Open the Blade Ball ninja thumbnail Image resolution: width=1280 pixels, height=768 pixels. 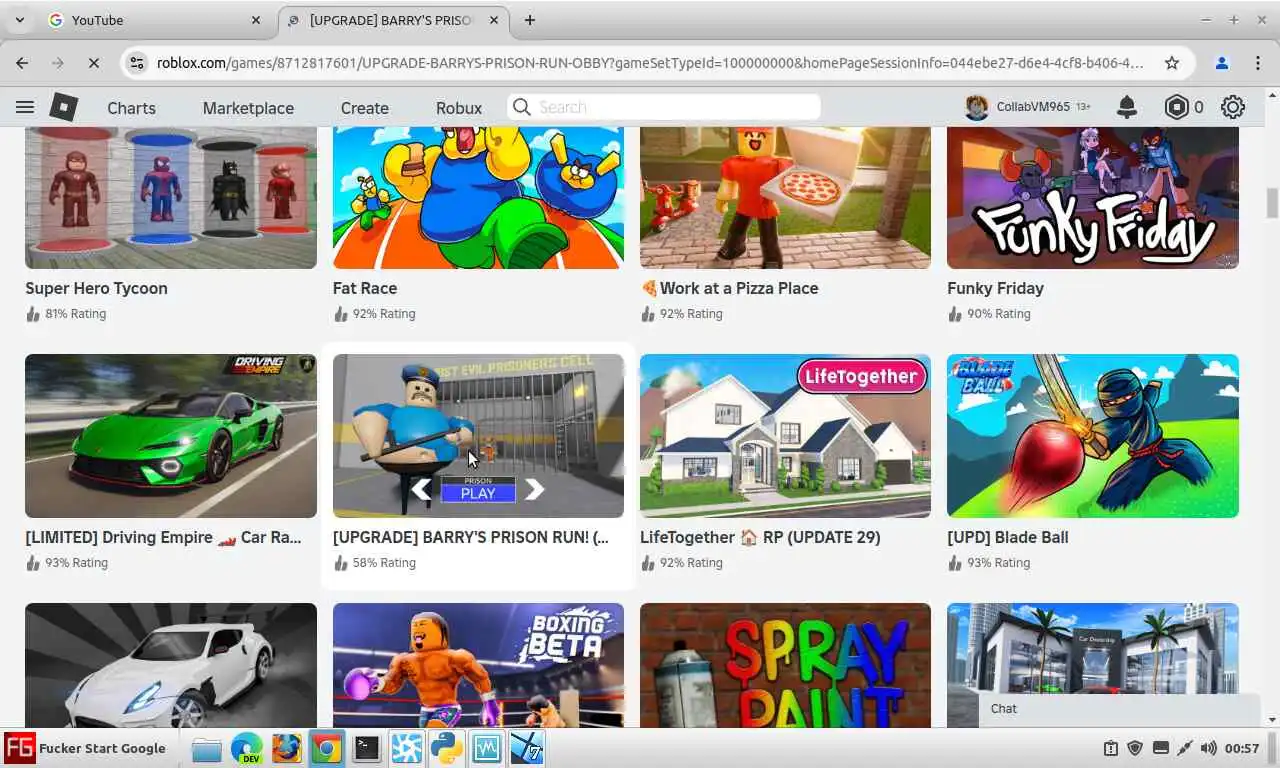[x=1093, y=436]
